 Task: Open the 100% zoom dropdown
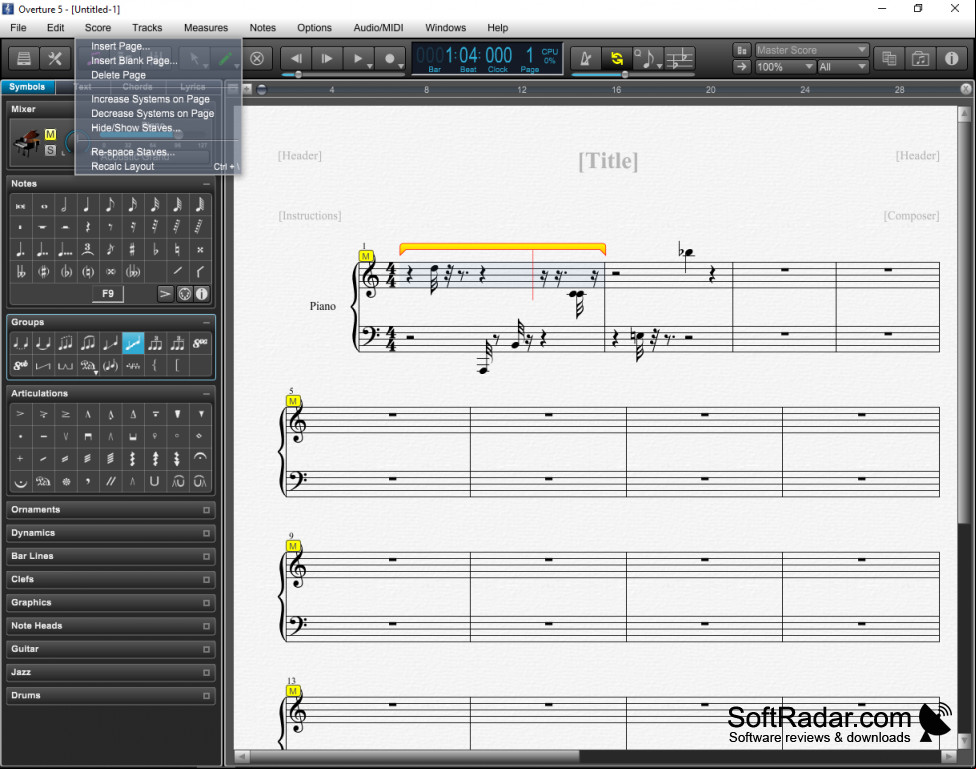[784, 67]
